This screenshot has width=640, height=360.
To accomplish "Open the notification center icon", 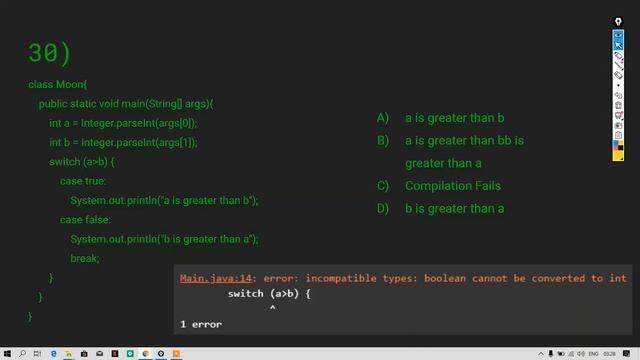I will tap(627, 354).
